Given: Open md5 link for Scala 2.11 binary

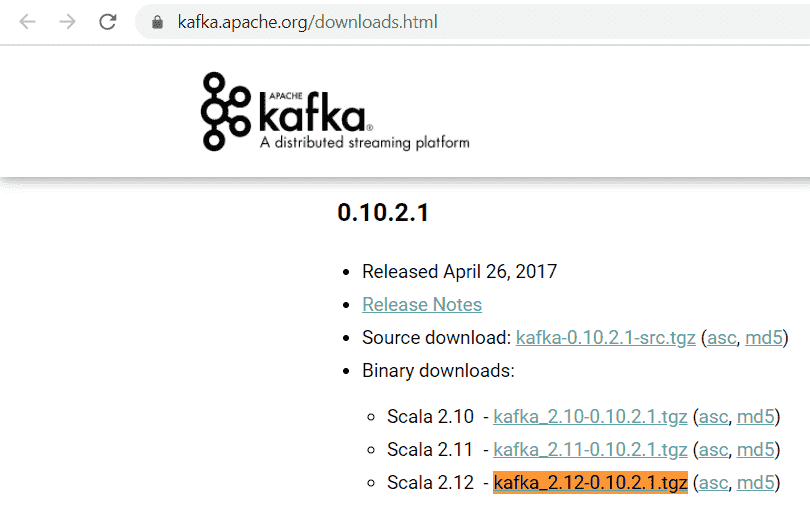Looking at the screenshot, I should [755, 450].
